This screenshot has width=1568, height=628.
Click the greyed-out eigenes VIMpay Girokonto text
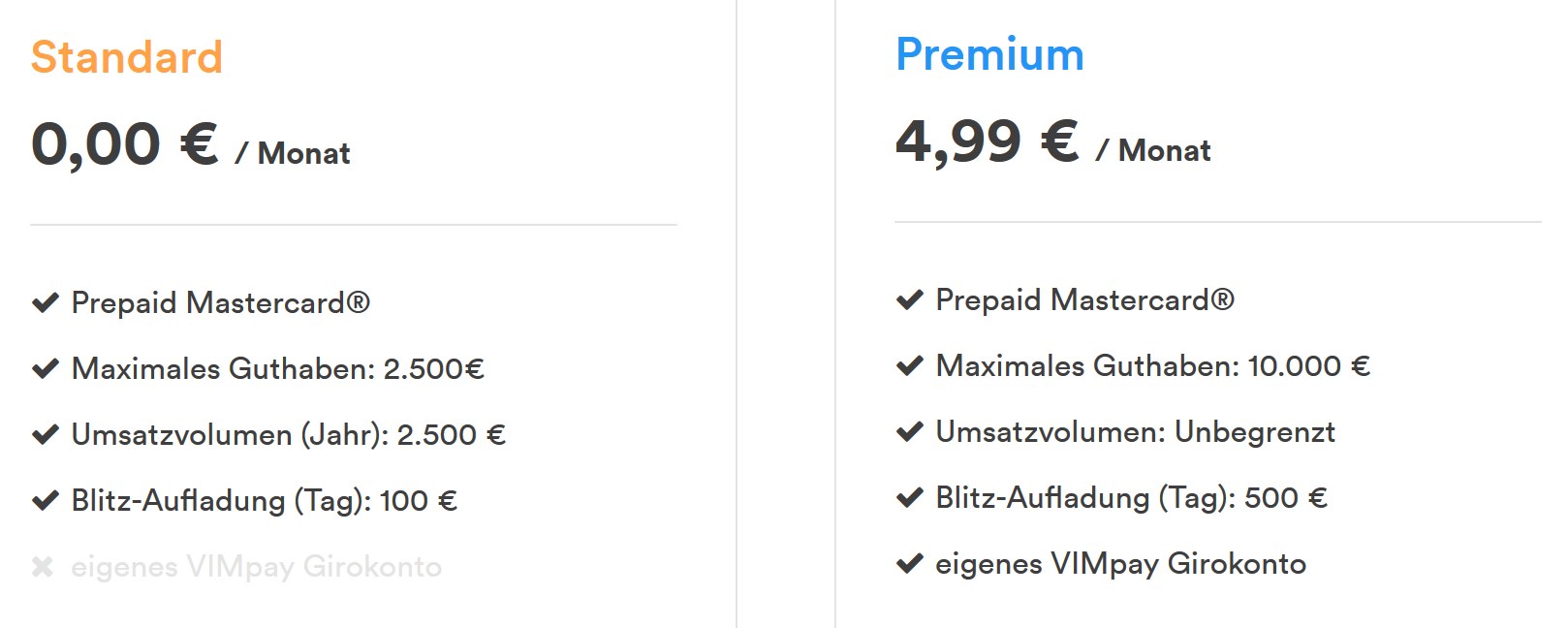point(256,567)
